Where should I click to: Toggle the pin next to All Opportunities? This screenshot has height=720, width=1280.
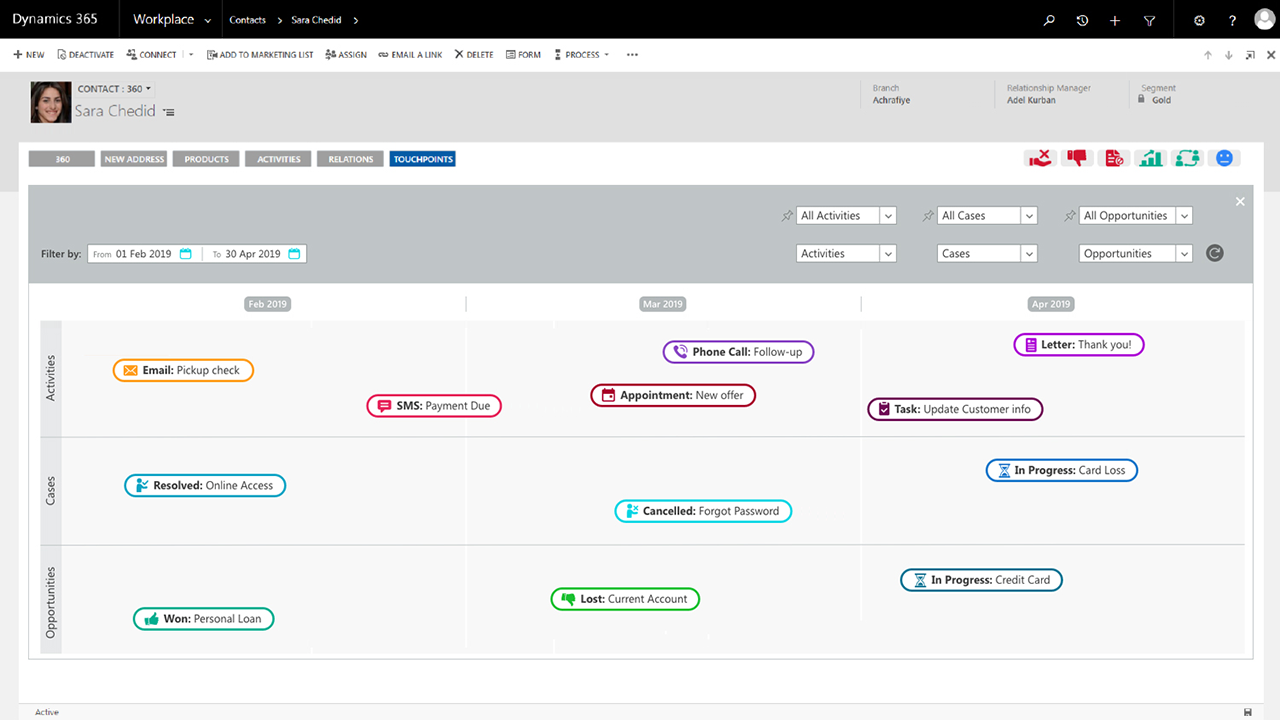(x=1070, y=216)
